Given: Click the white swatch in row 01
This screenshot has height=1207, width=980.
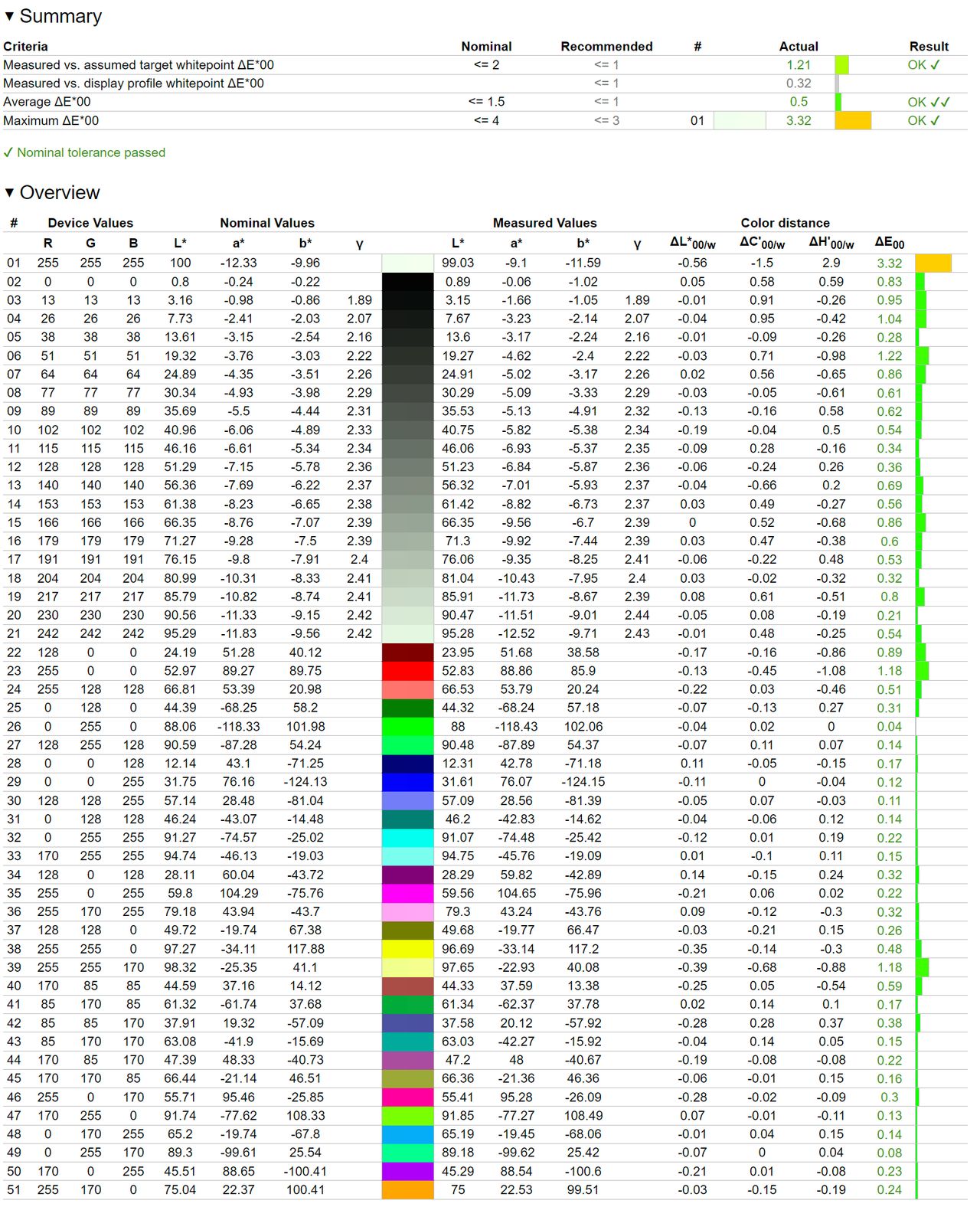Looking at the screenshot, I should click(x=407, y=263).
